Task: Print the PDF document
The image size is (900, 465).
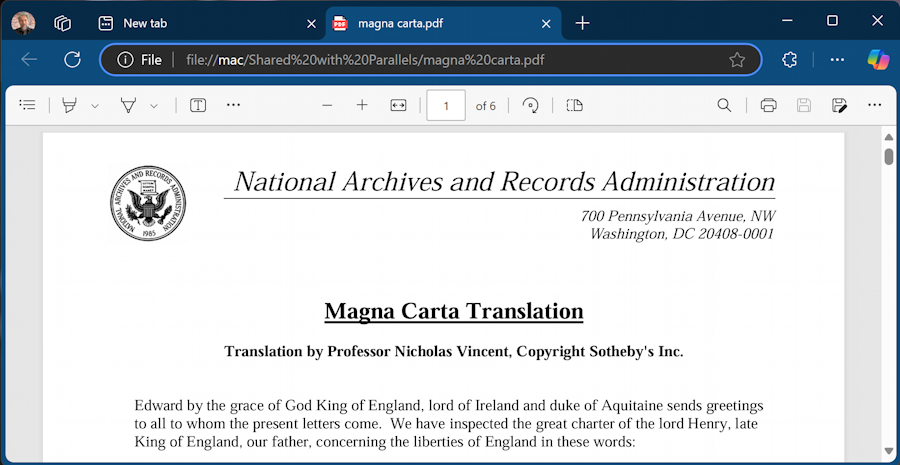Action: click(768, 105)
